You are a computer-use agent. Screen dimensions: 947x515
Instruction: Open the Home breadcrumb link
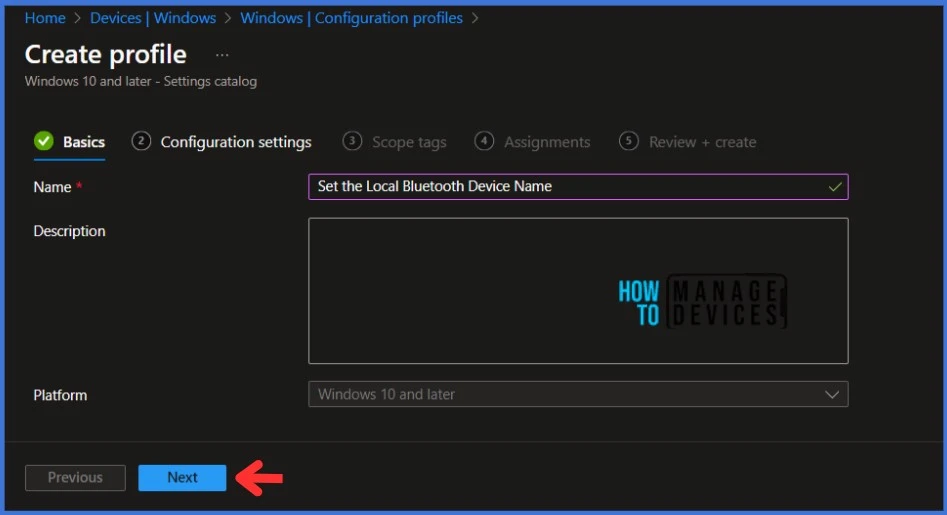(x=45, y=18)
